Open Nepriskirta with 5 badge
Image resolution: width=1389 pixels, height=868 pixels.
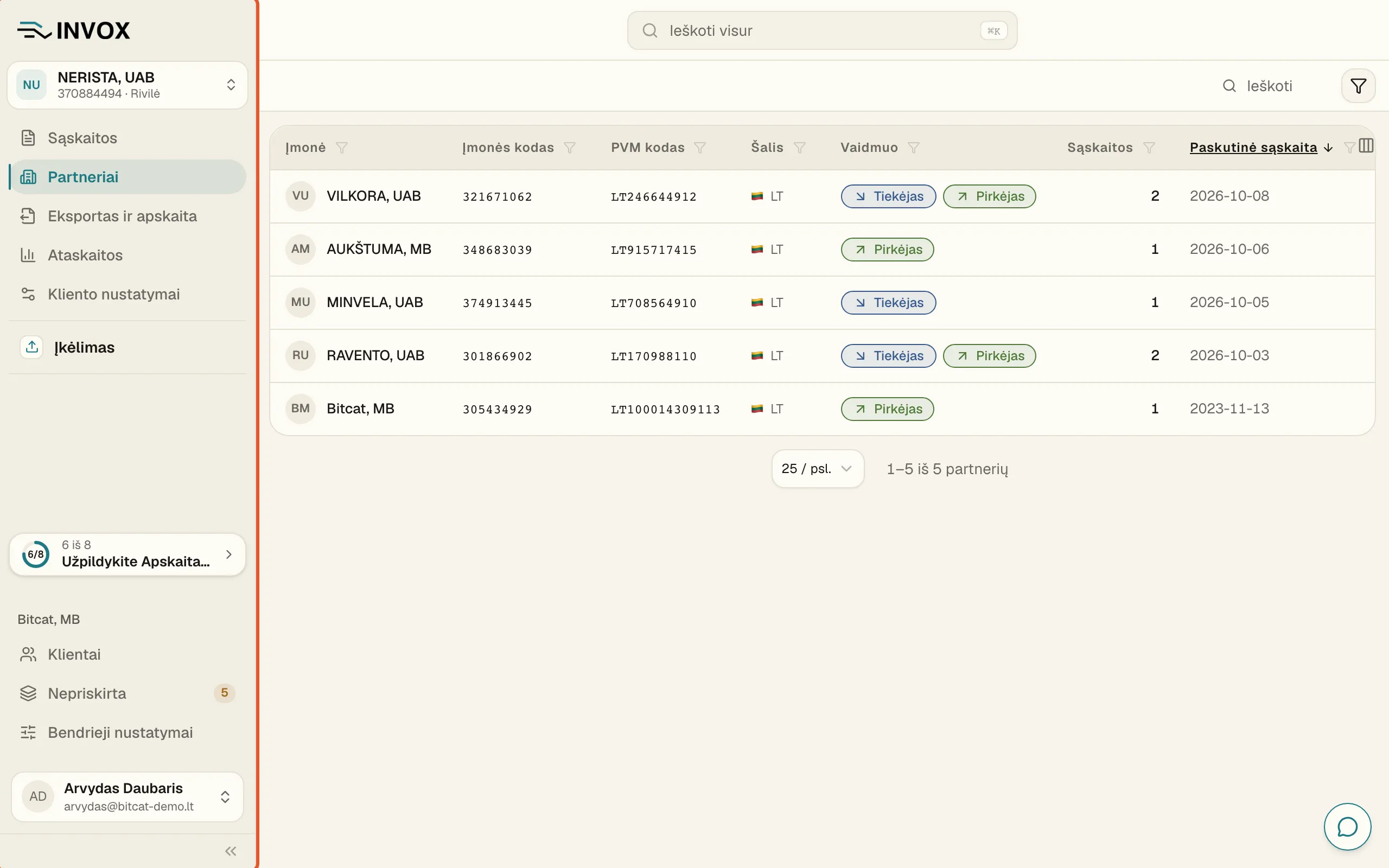click(x=128, y=693)
